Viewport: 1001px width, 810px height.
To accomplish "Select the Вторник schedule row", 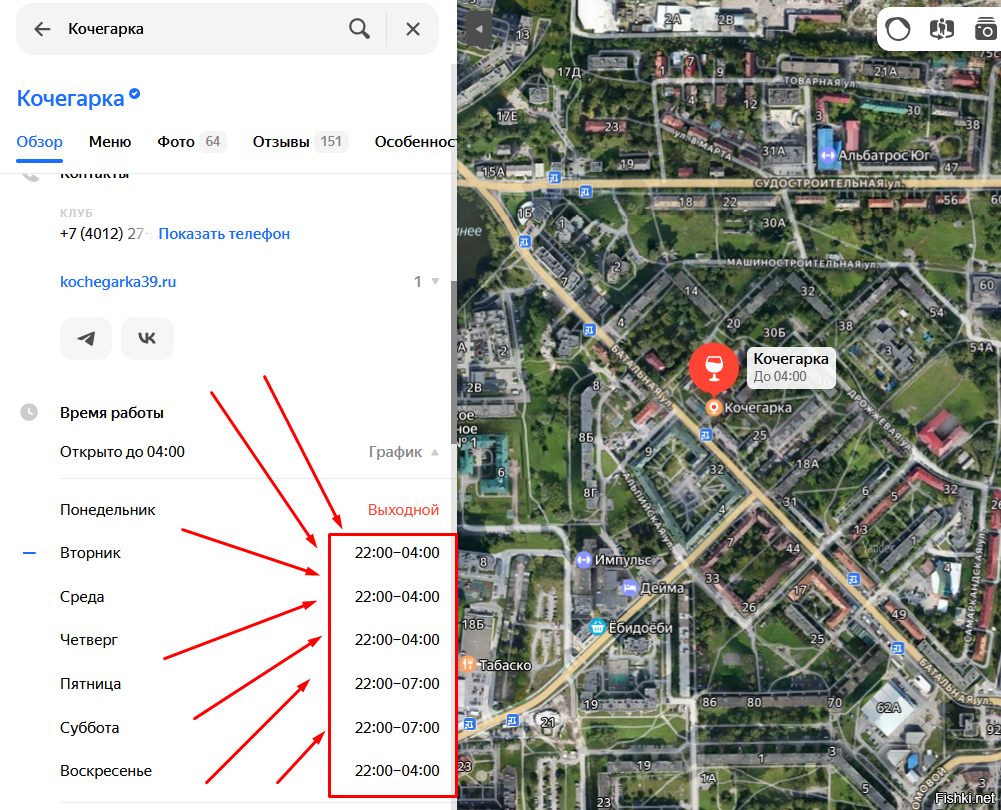I will 250,553.
